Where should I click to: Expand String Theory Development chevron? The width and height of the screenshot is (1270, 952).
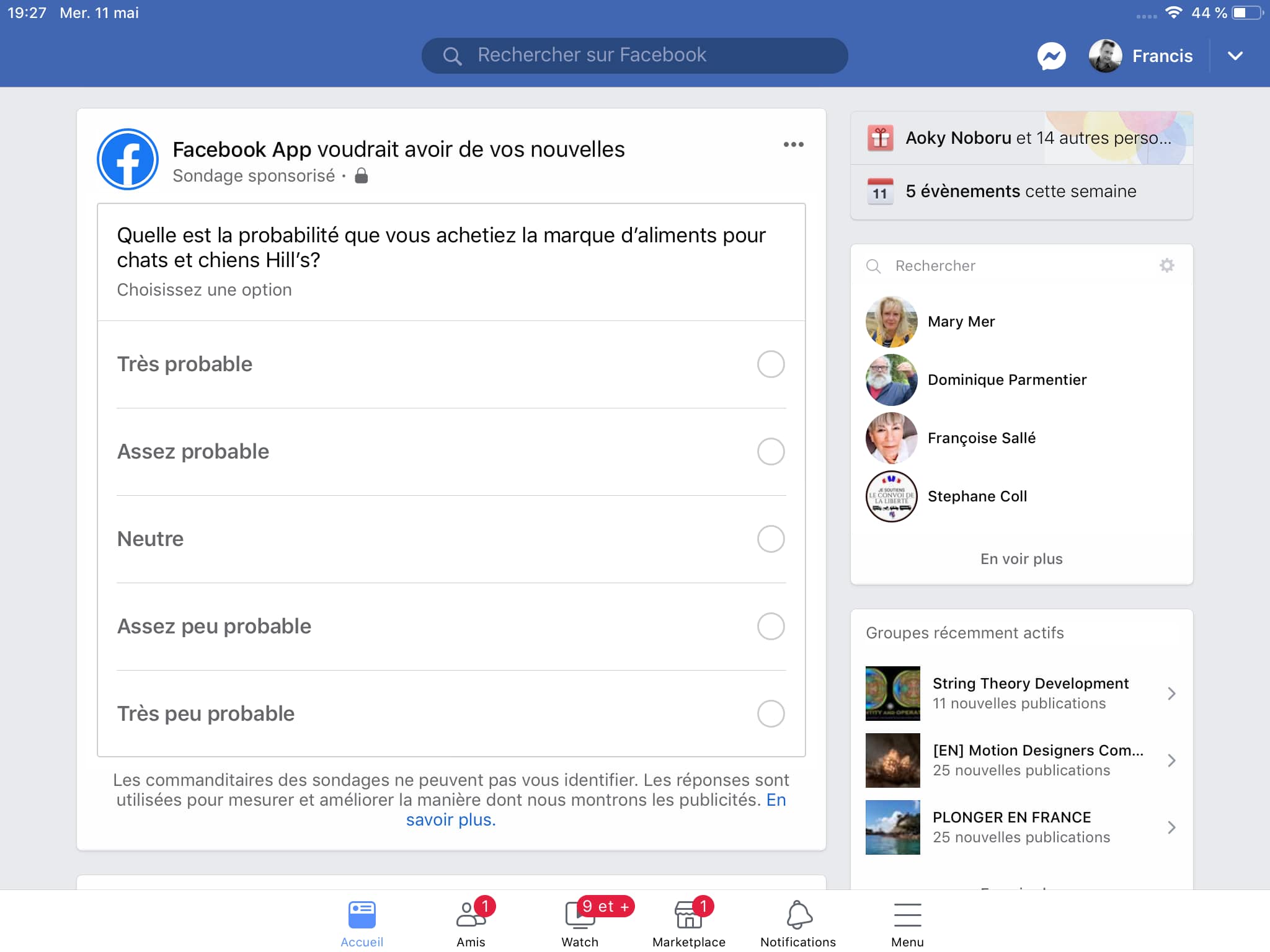point(1171,694)
